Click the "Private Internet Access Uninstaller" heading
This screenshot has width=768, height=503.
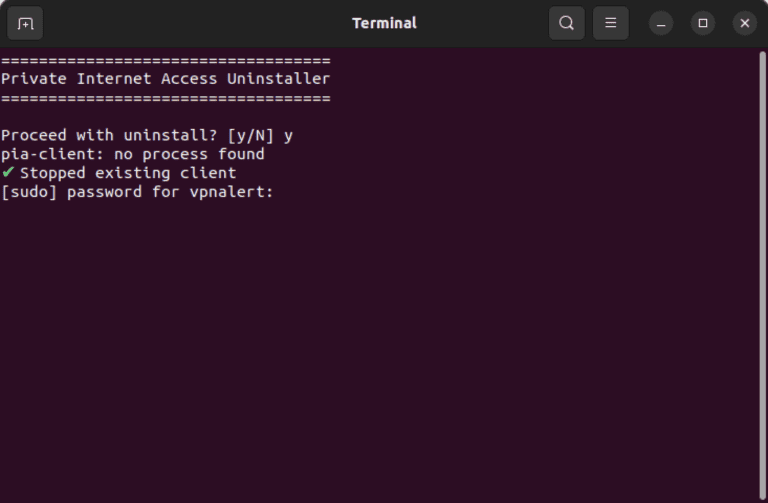(165, 78)
